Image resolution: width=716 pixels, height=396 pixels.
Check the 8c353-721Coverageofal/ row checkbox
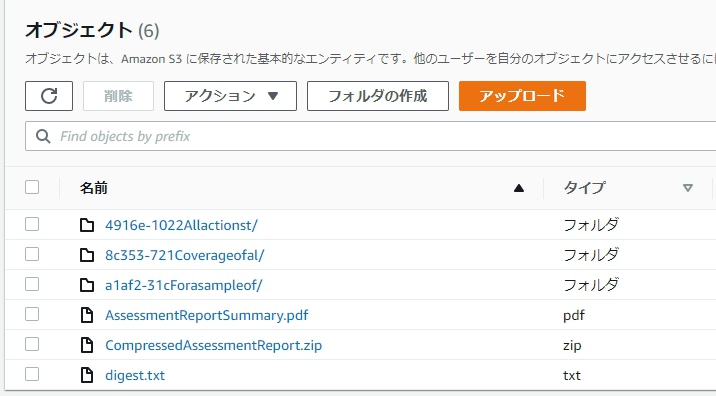click(x=32, y=254)
